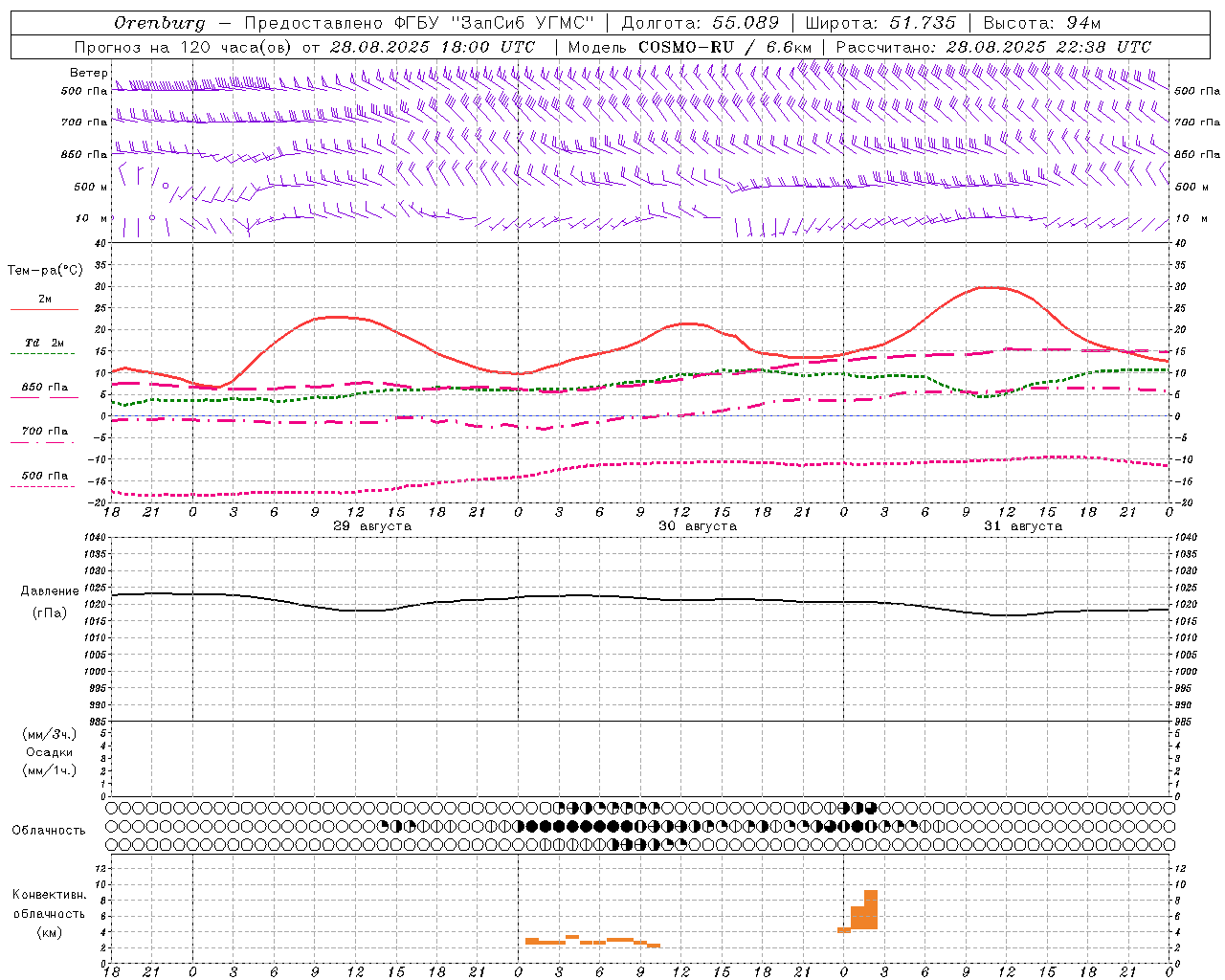The height and width of the screenshot is (980, 1225).
Task: Click the '30 августа' date label
Action: [698, 526]
